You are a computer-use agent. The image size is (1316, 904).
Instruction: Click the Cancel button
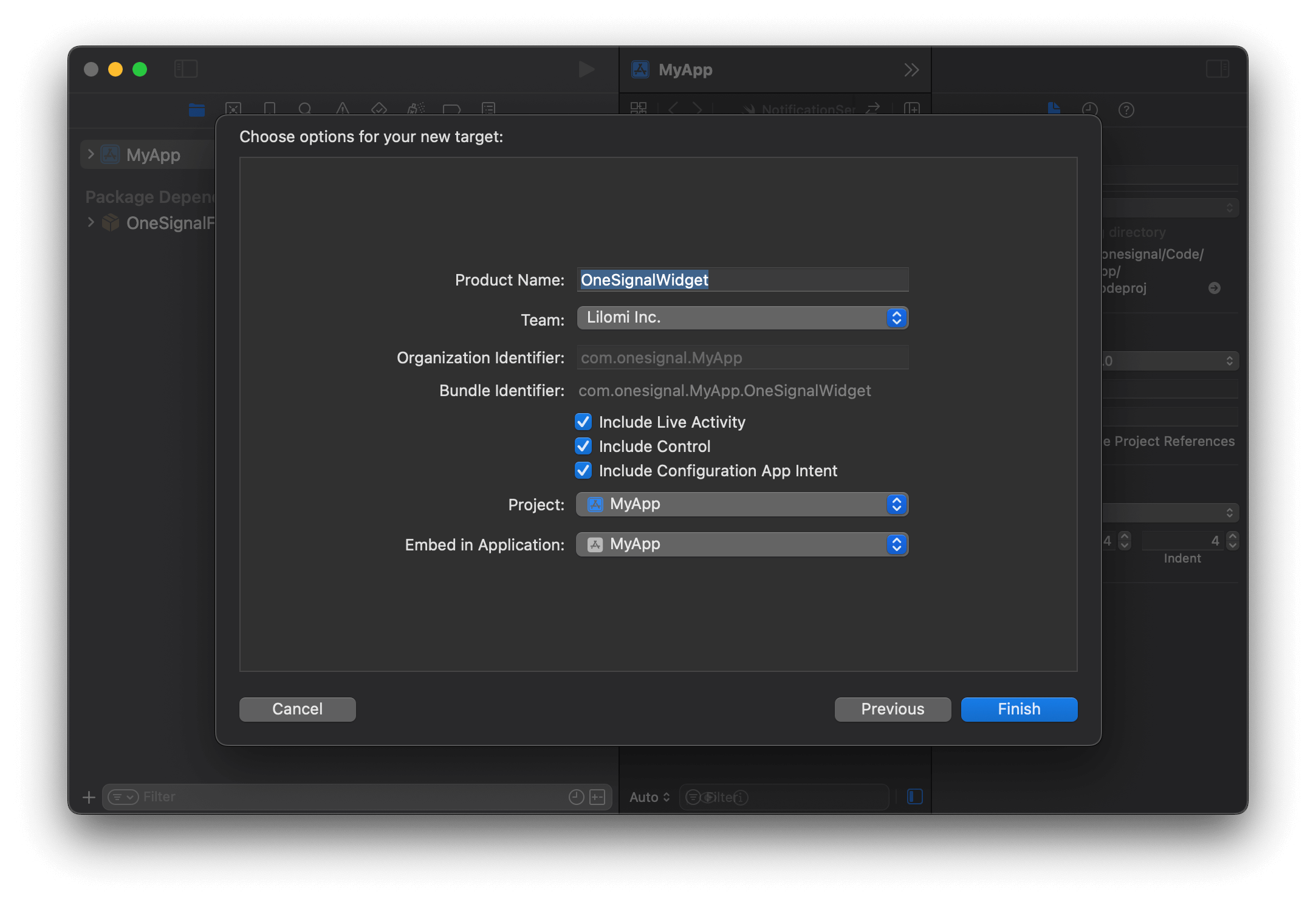click(298, 709)
